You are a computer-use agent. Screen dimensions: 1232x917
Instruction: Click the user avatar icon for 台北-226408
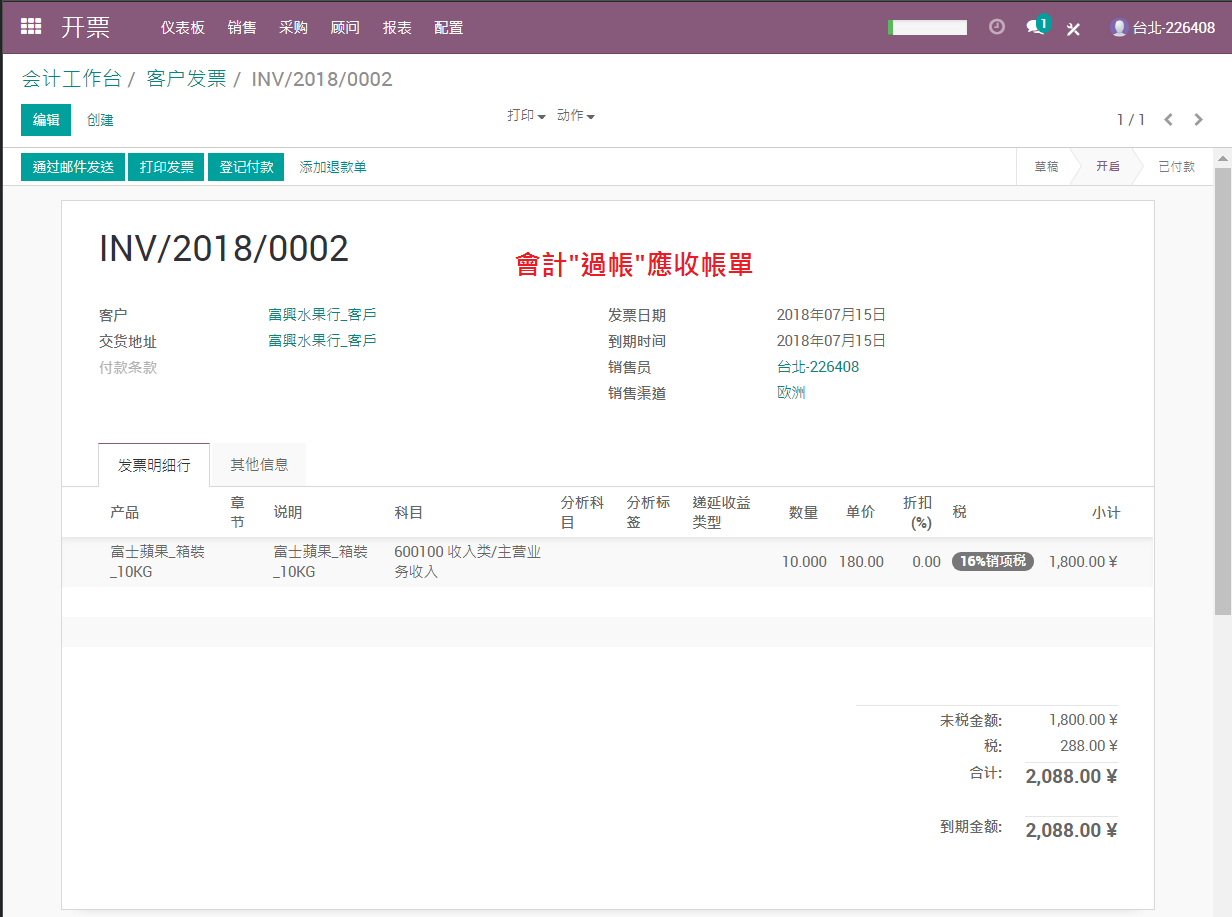coord(1120,28)
